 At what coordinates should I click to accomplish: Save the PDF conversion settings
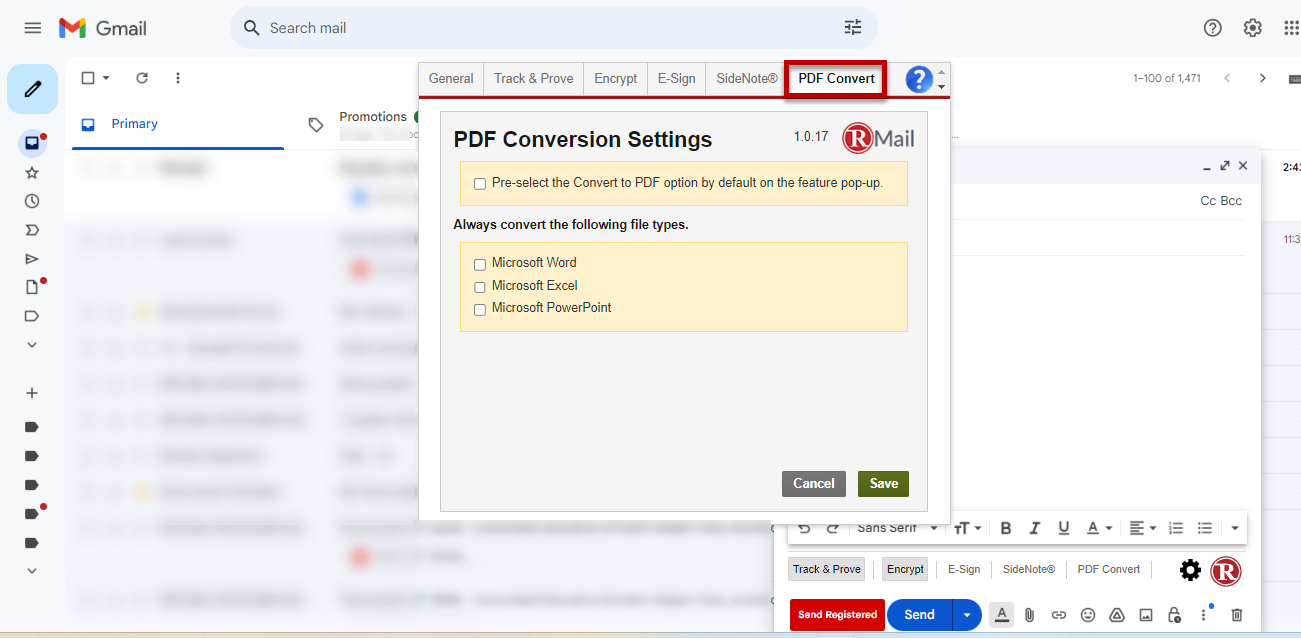coord(884,484)
